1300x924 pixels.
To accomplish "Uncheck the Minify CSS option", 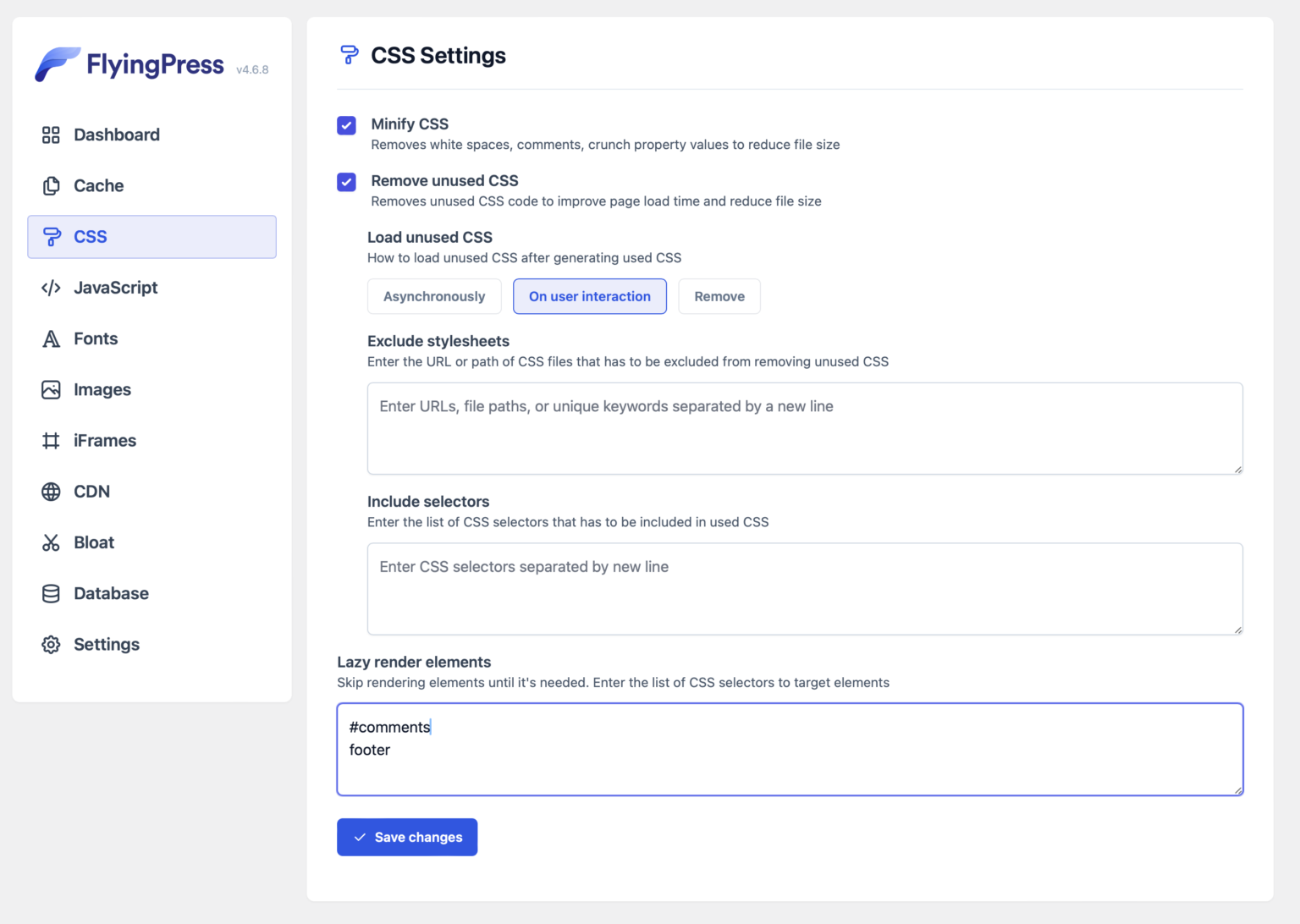I will coord(346,125).
